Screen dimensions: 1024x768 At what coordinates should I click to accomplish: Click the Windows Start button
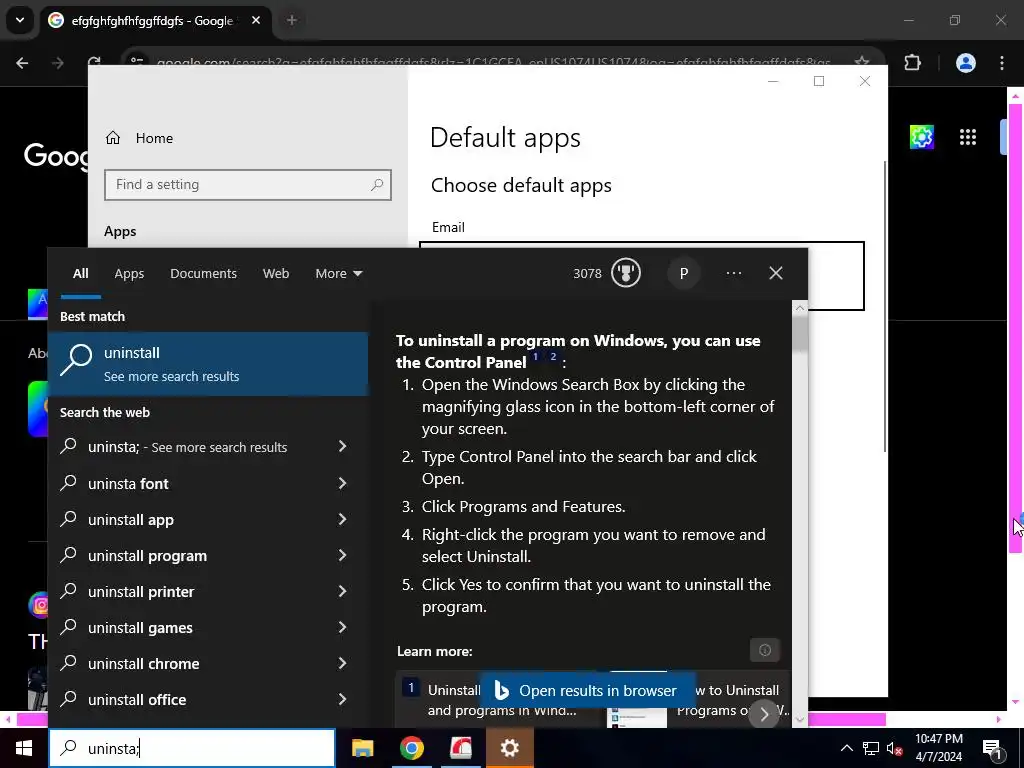[x=24, y=748]
